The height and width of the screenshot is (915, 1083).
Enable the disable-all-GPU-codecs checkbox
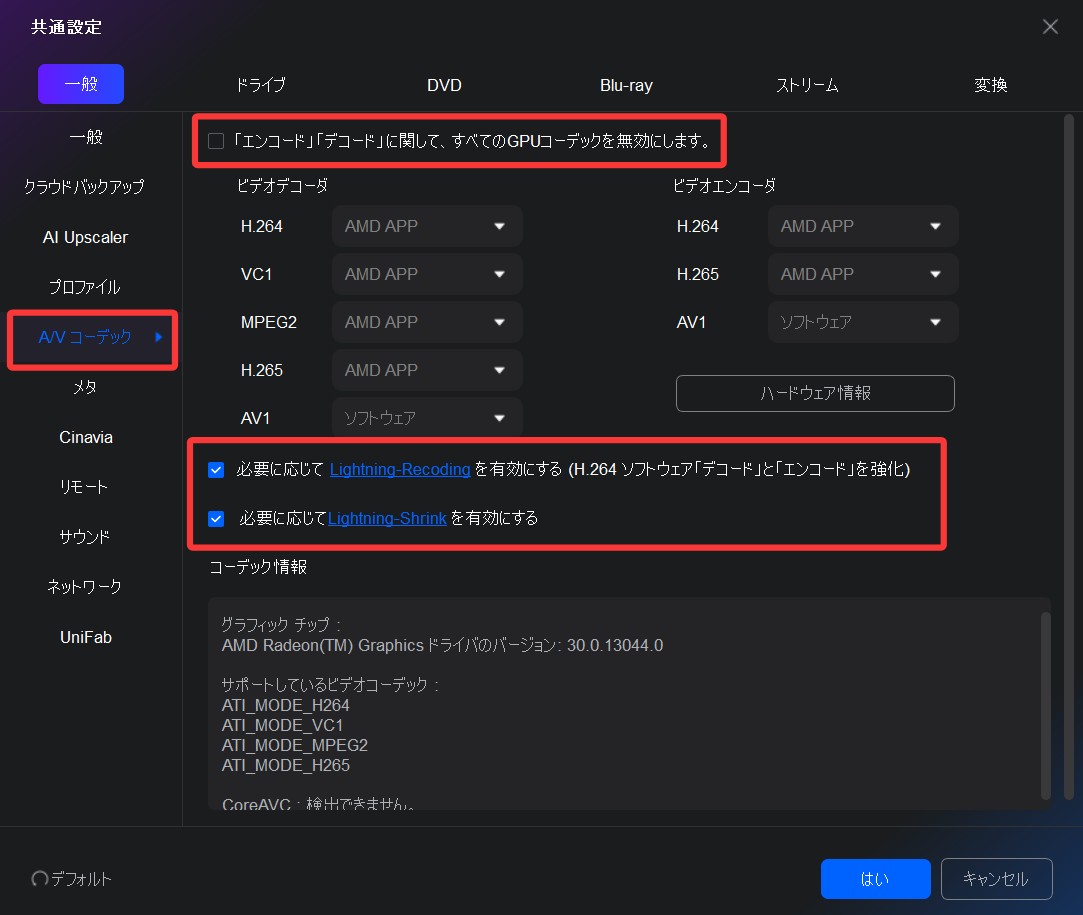click(x=216, y=141)
